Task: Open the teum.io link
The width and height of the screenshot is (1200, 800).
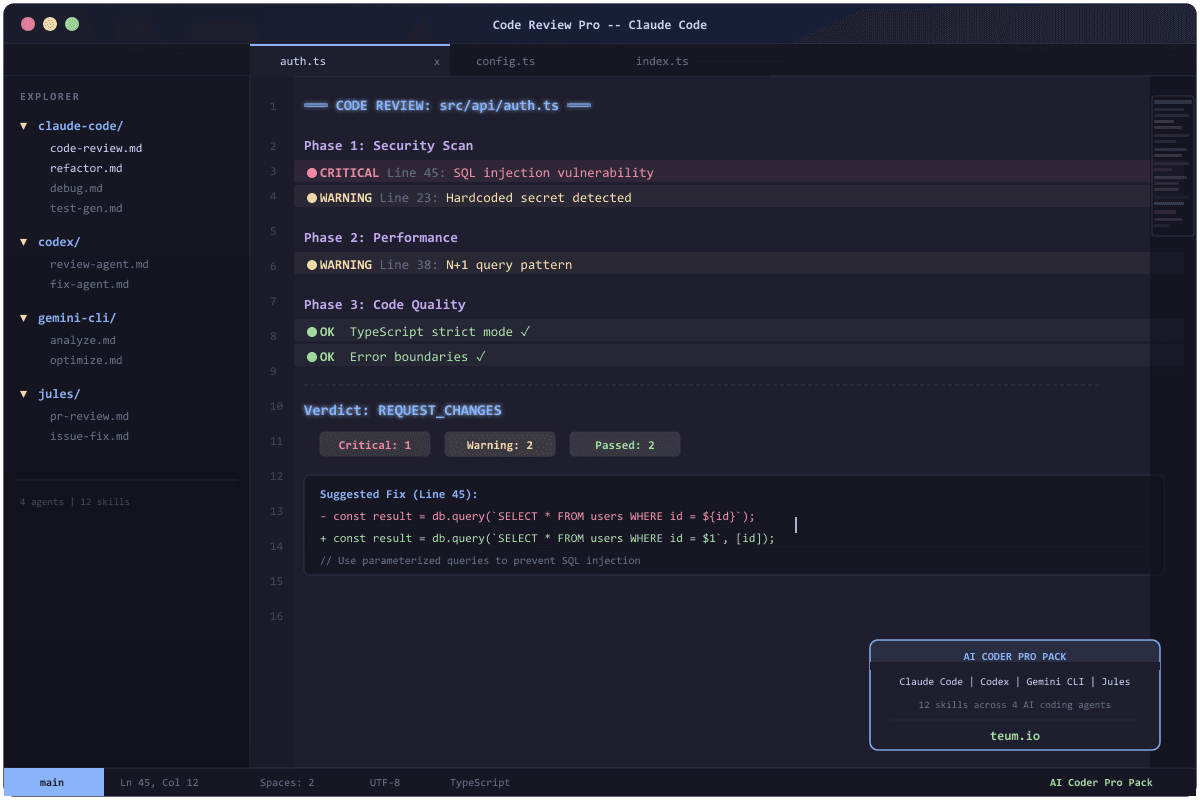Action: [1015, 735]
